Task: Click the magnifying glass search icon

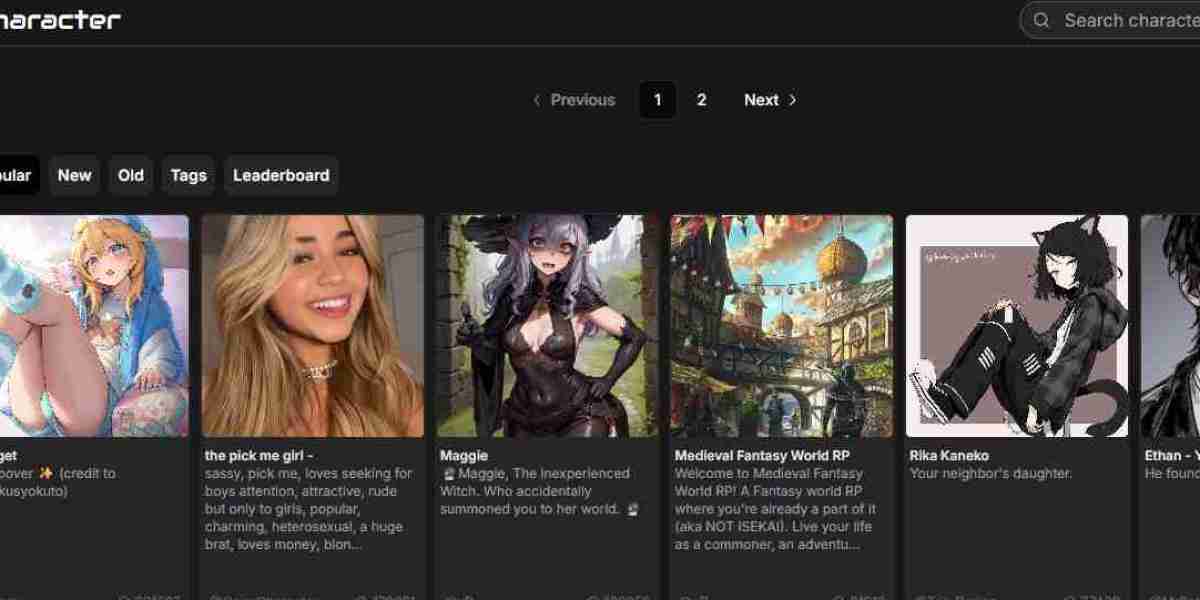Action: point(1041,20)
